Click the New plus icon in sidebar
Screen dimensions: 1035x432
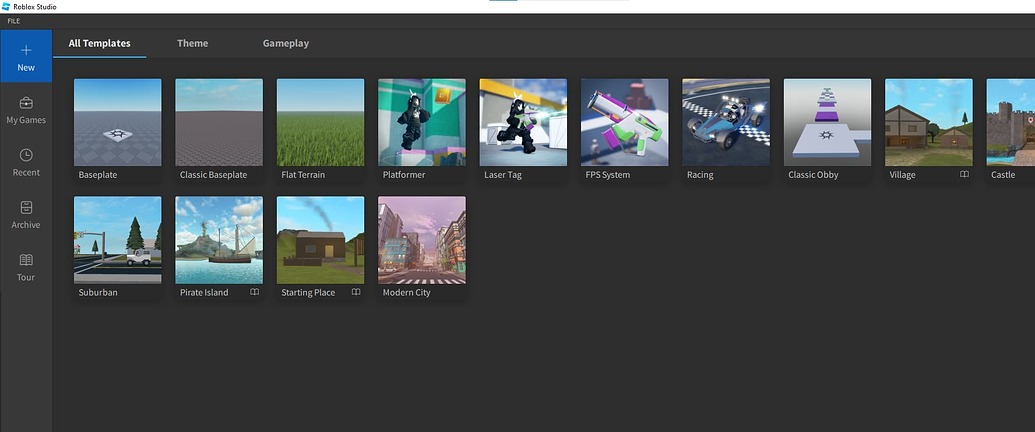point(26,50)
